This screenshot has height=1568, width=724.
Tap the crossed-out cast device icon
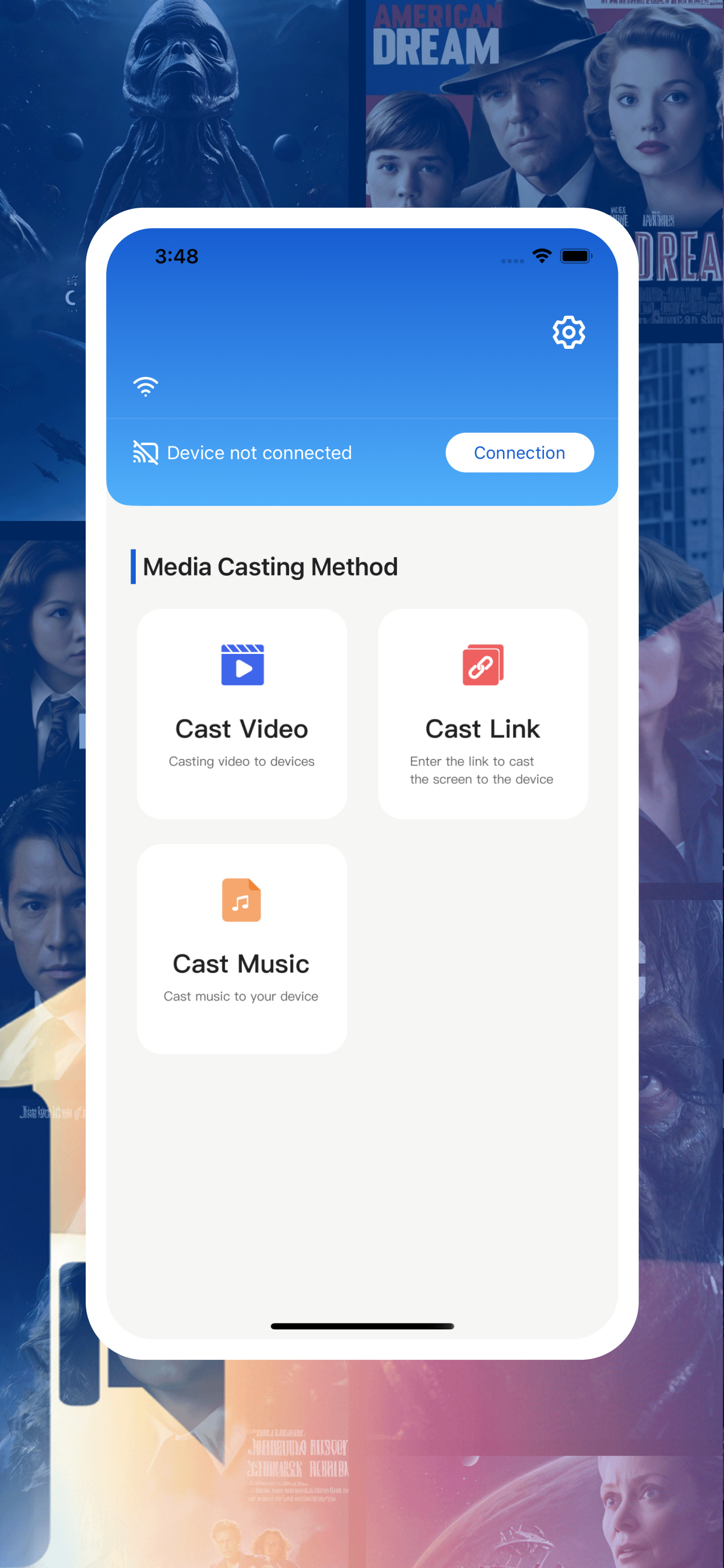[145, 452]
